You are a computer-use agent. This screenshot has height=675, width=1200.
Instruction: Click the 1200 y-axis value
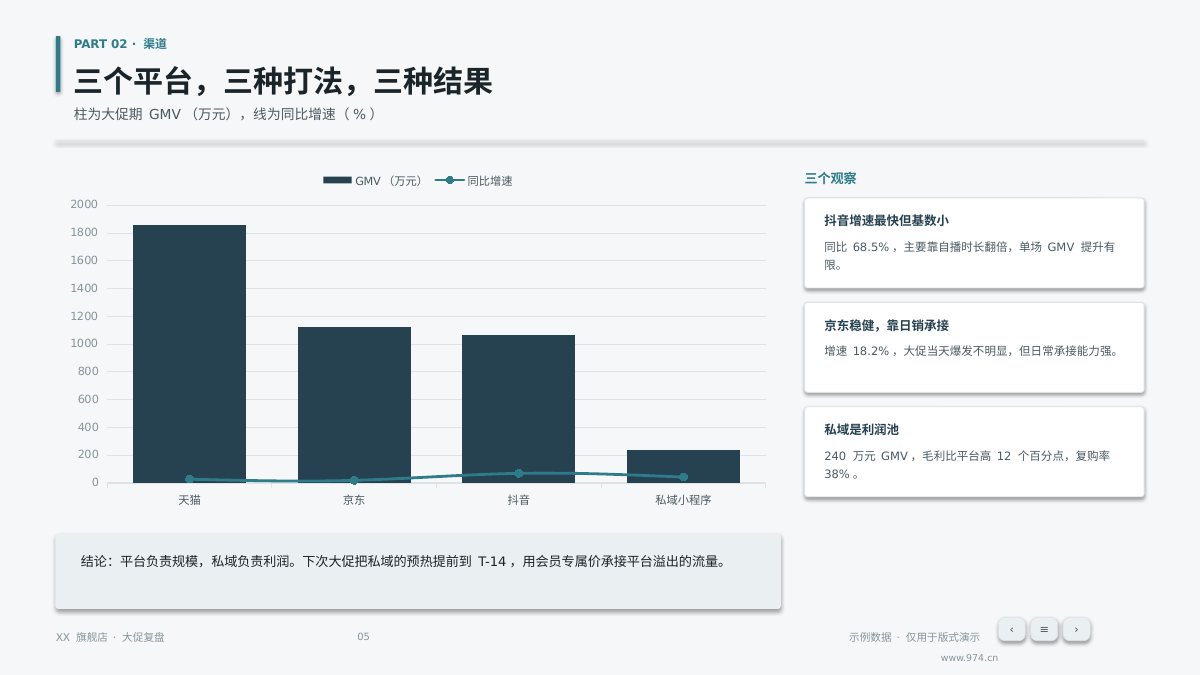point(84,316)
